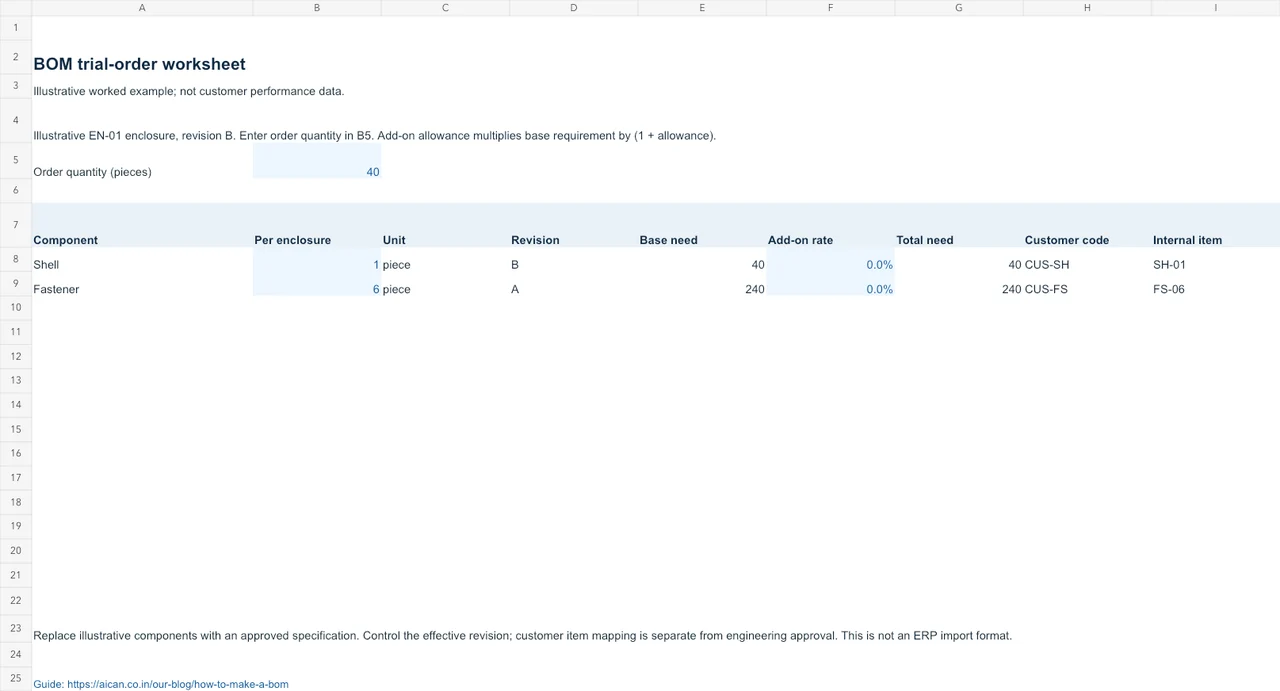Click the 'Illustrative worked example' subtitle
Image resolution: width=1280 pixels, height=691 pixels.
pos(188,91)
